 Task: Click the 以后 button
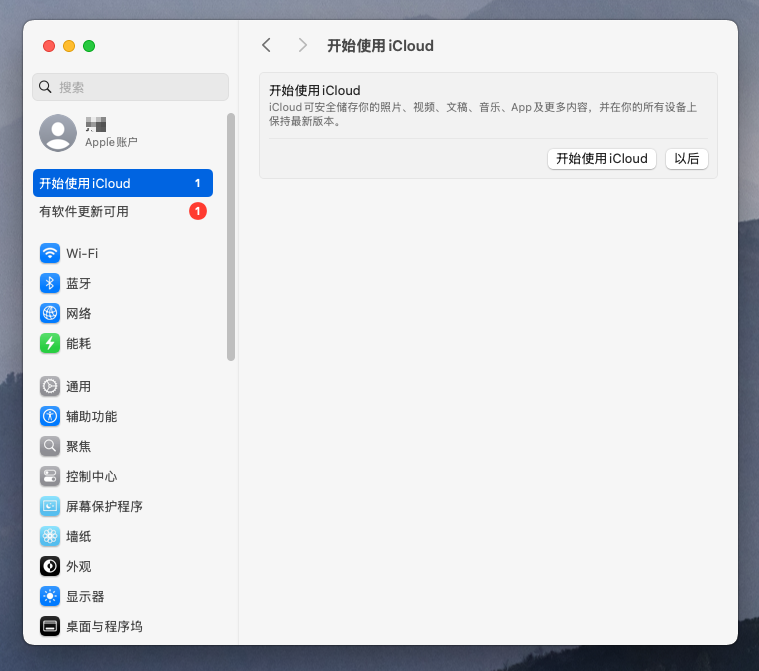686,159
